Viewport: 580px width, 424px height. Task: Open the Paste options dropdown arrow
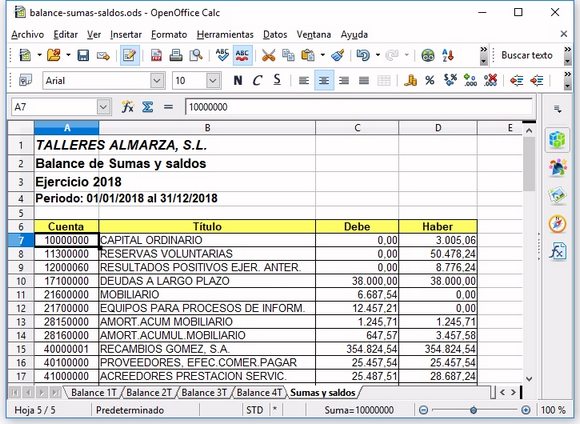tap(323, 55)
